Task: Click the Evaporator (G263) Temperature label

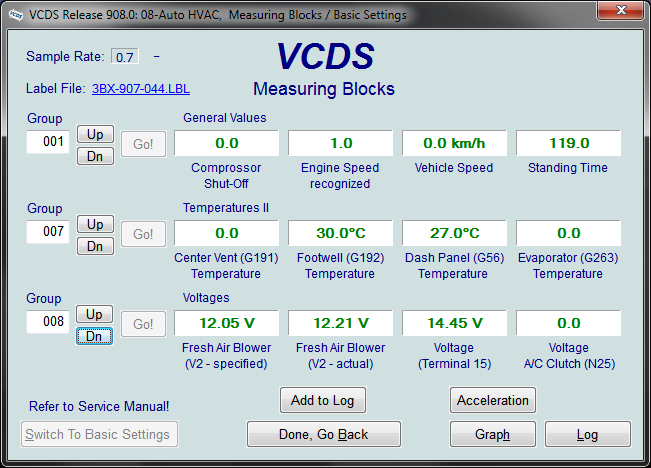Action: click(x=568, y=266)
